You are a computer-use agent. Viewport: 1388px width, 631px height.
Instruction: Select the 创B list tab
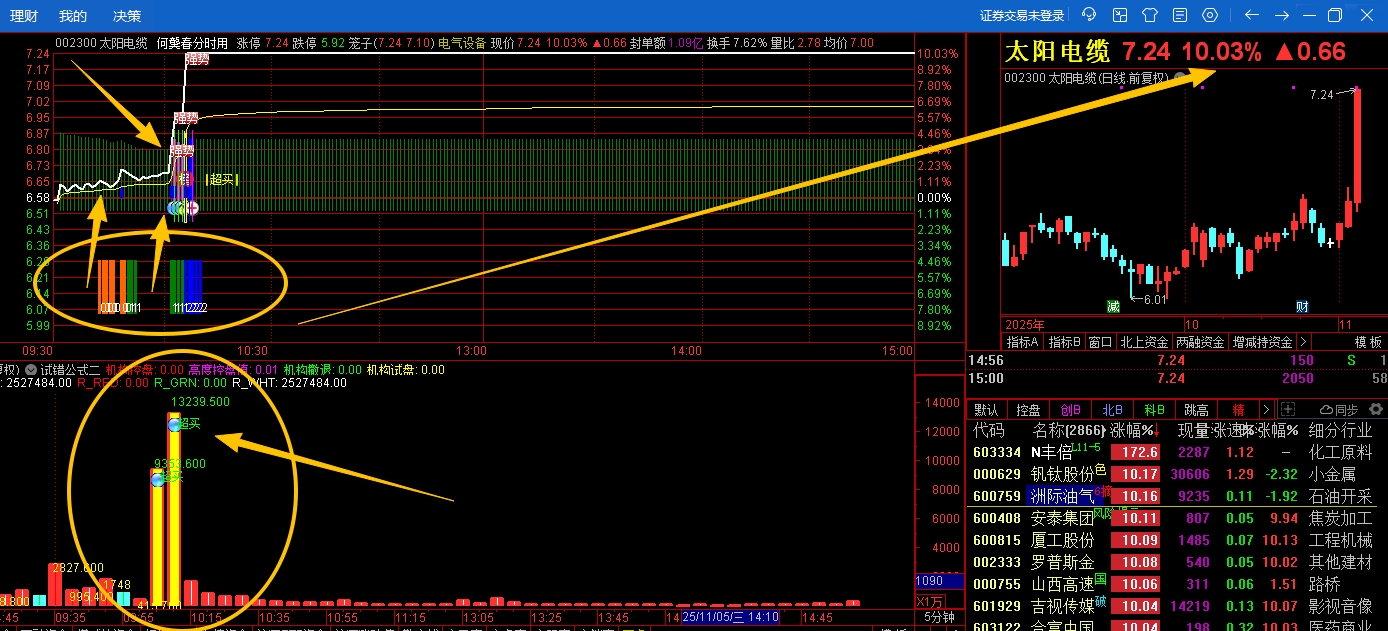[1070, 410]
